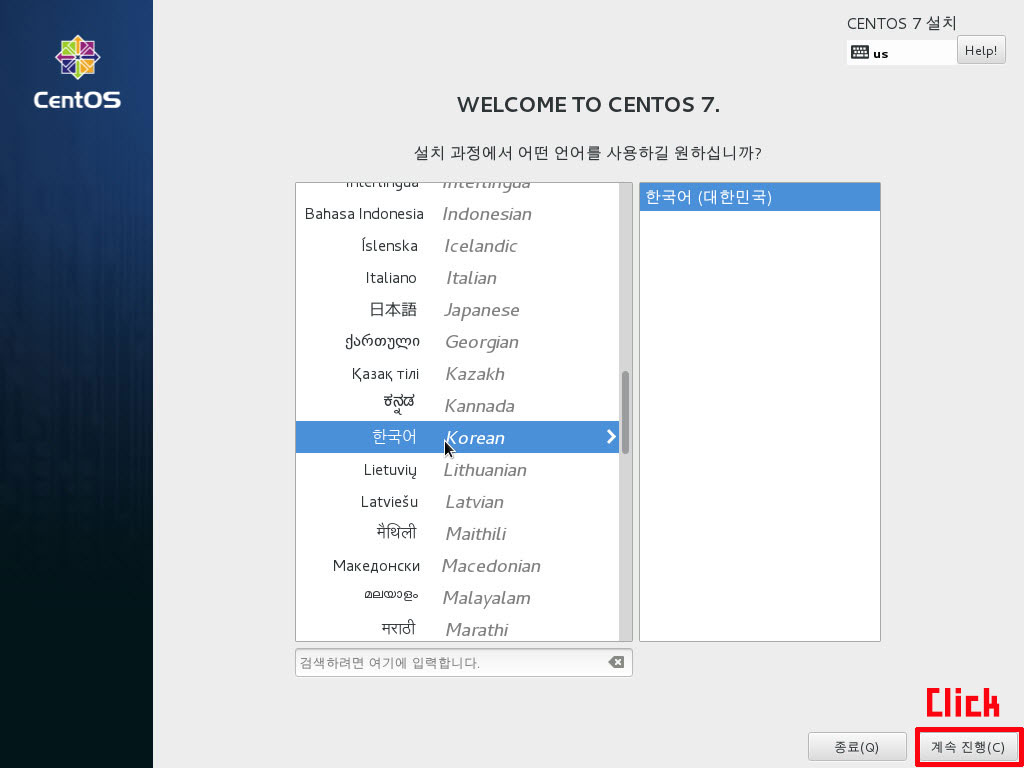Open the us keyboard layout indicator
This screenshot has height=768, width=1024.
901,53
